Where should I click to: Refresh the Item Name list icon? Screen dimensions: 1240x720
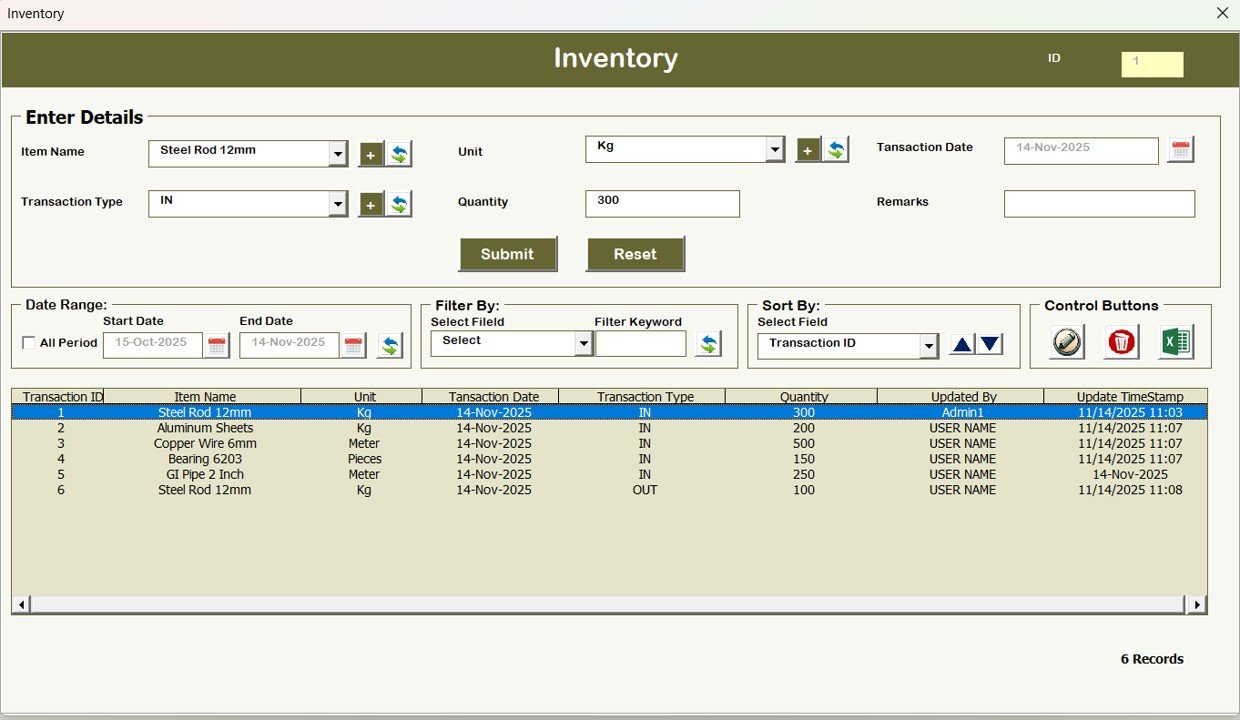click(399, 155)
